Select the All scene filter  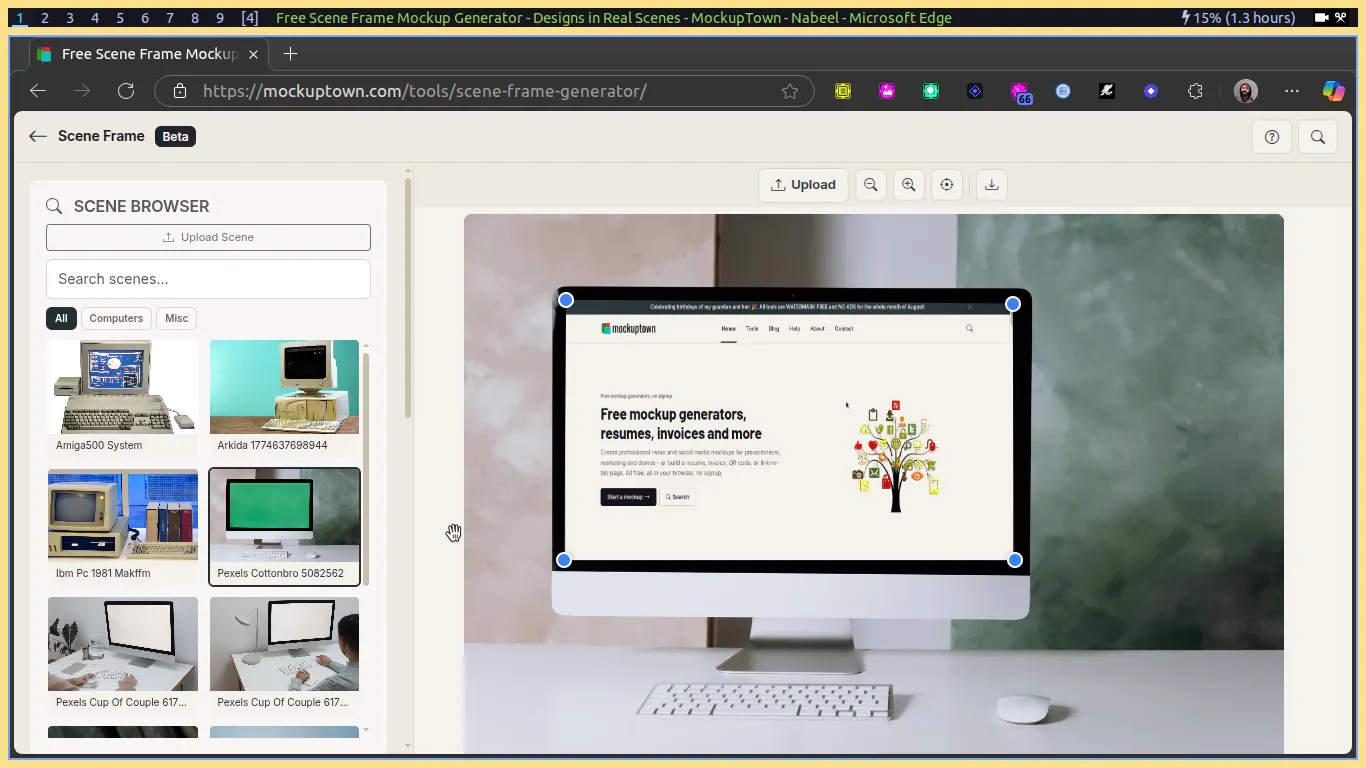61,318
